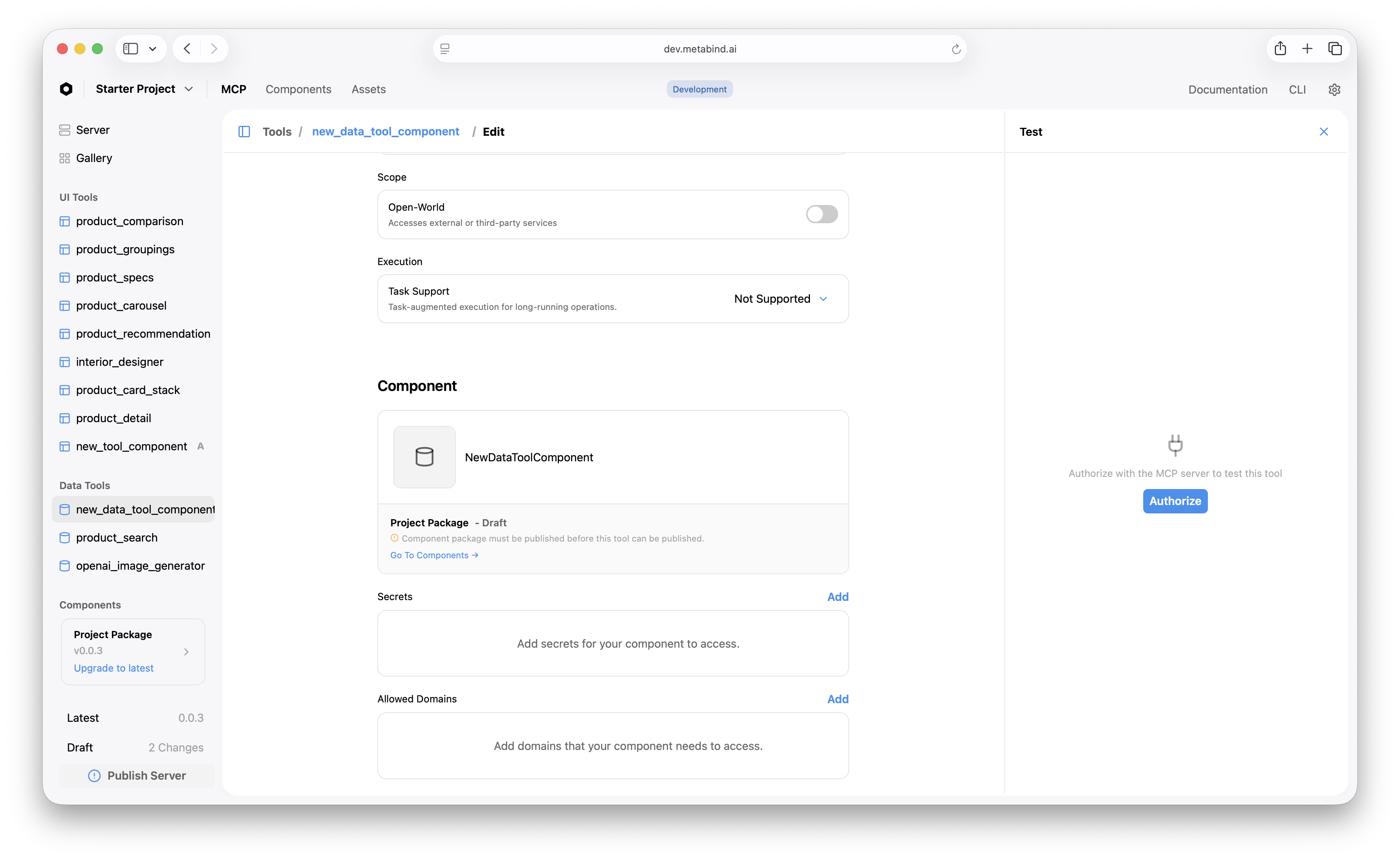Toggle the breadcrumb sidebar panel icon
This screenshot has width=1400, height=861.
pos(244,132)
